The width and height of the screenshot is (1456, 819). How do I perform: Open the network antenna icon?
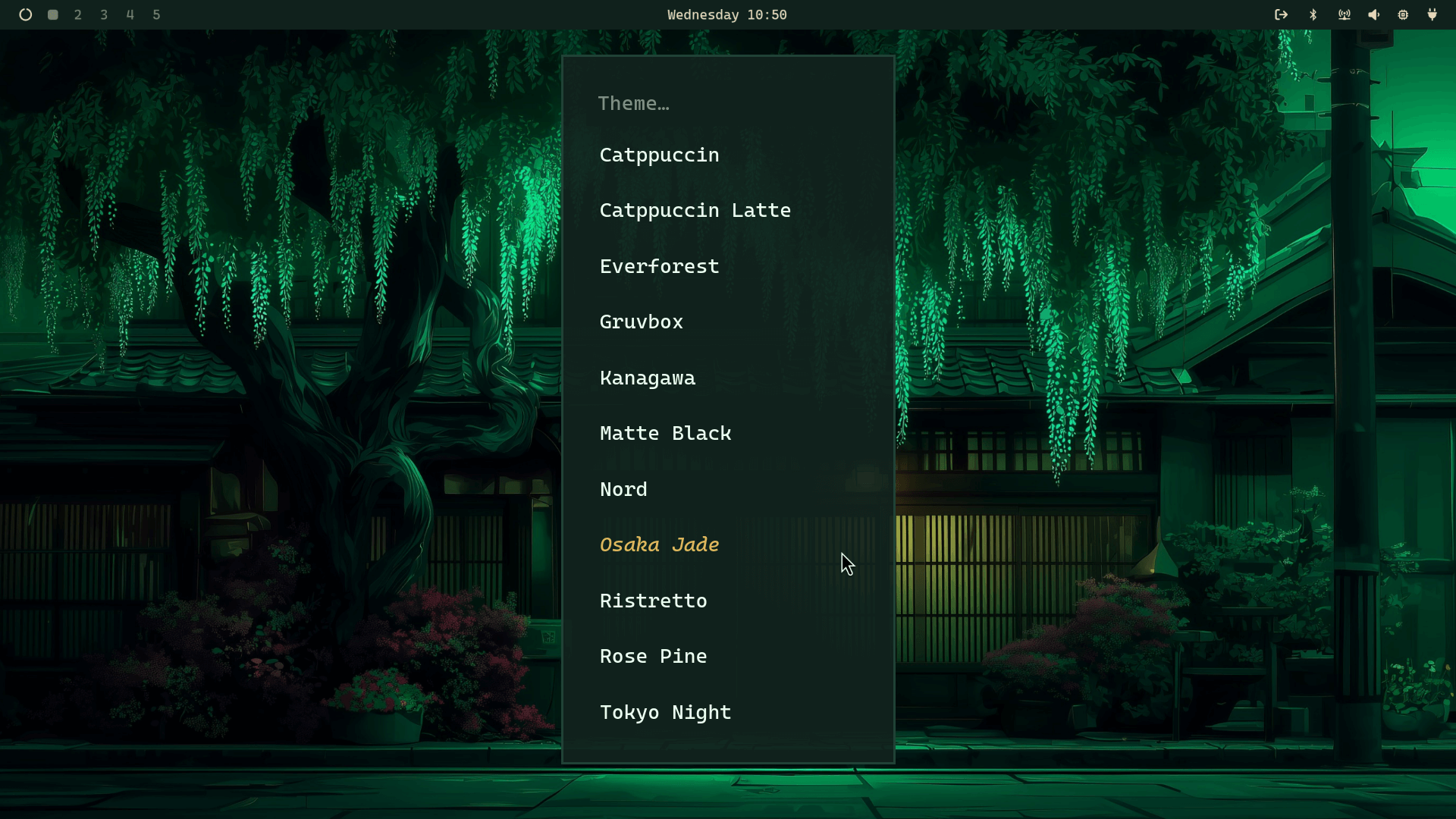1344,14
